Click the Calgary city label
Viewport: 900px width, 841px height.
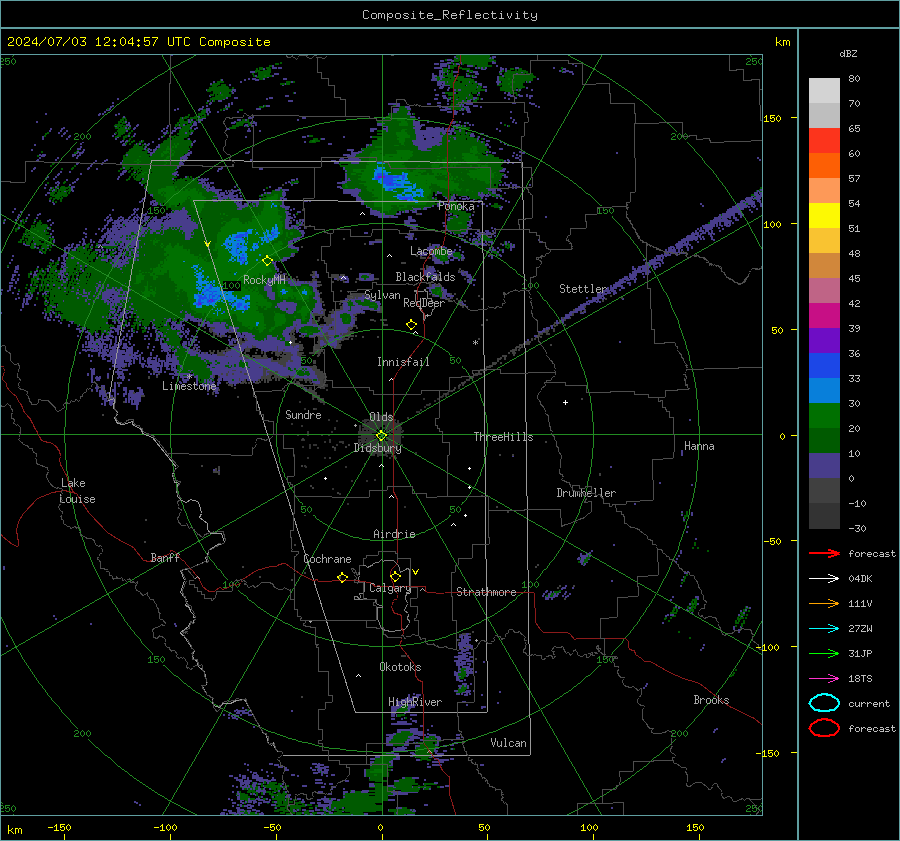pos(390,588)
